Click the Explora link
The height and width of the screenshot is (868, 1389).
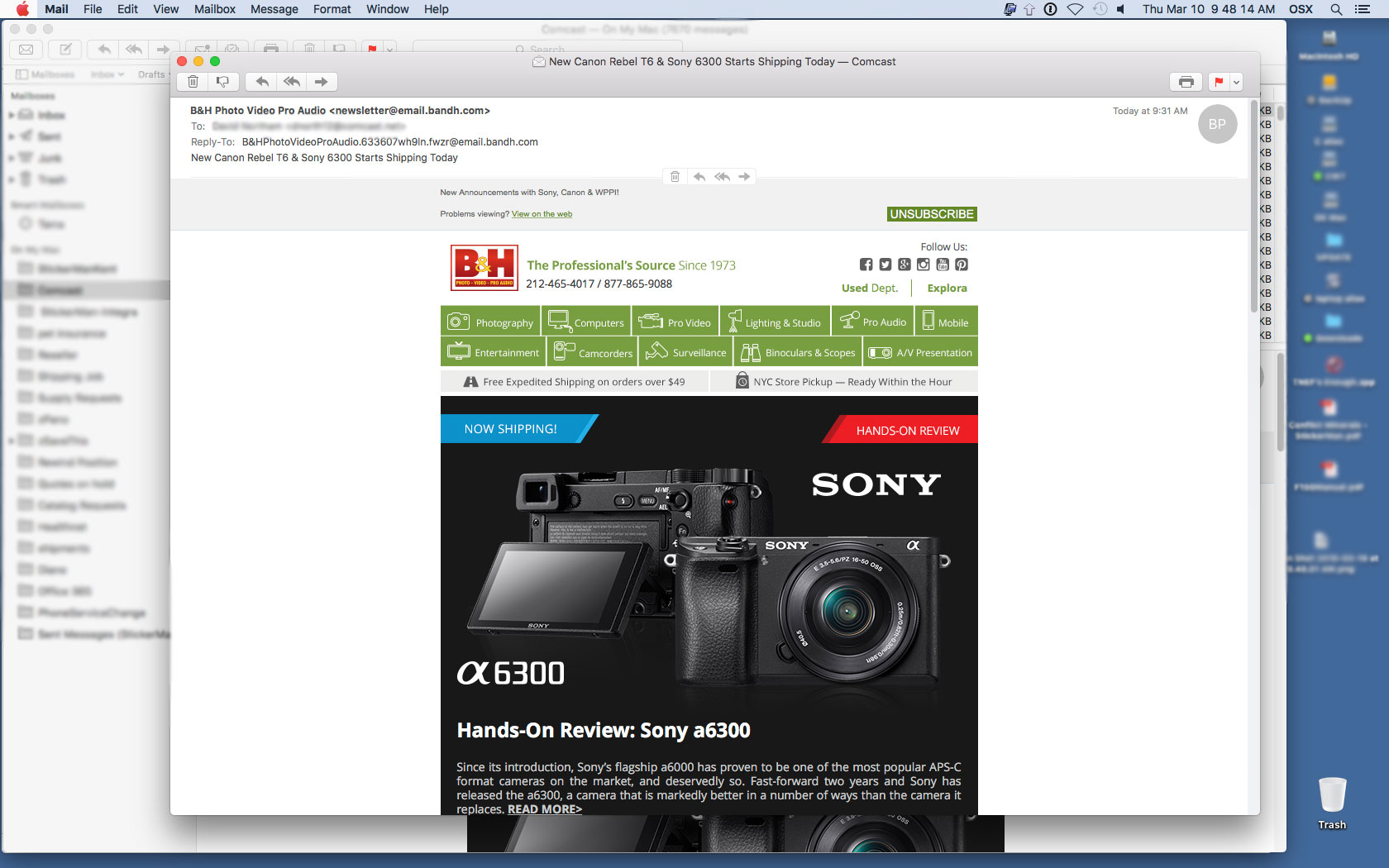(947, 288)
